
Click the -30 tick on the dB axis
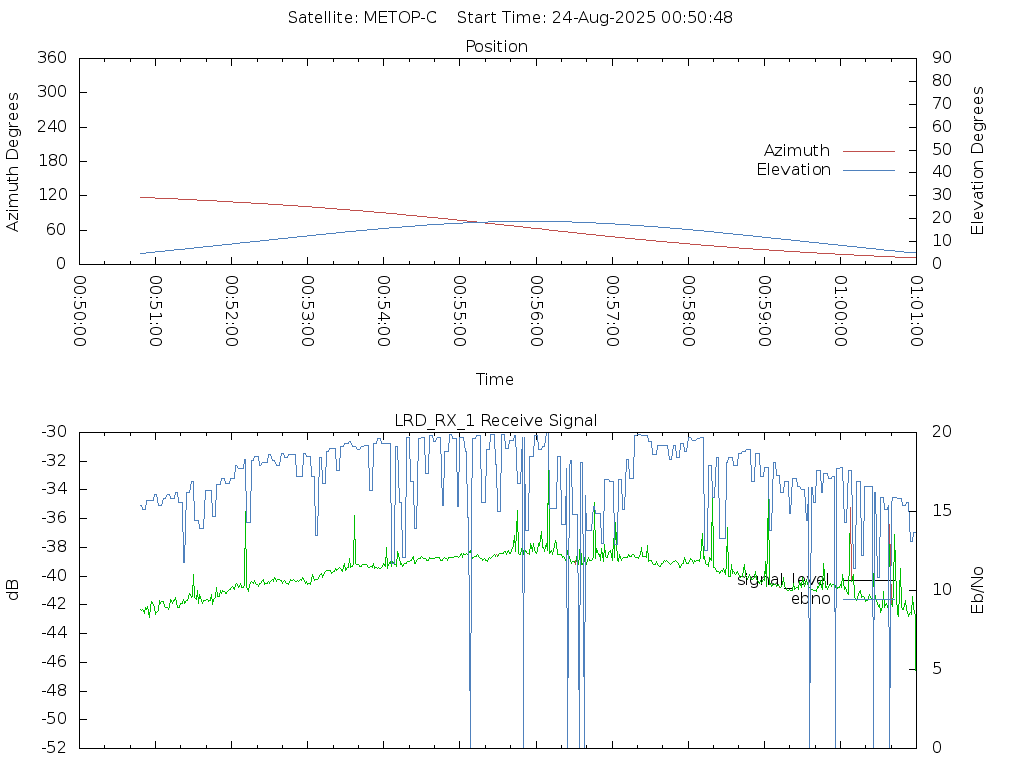coord(54,432)
